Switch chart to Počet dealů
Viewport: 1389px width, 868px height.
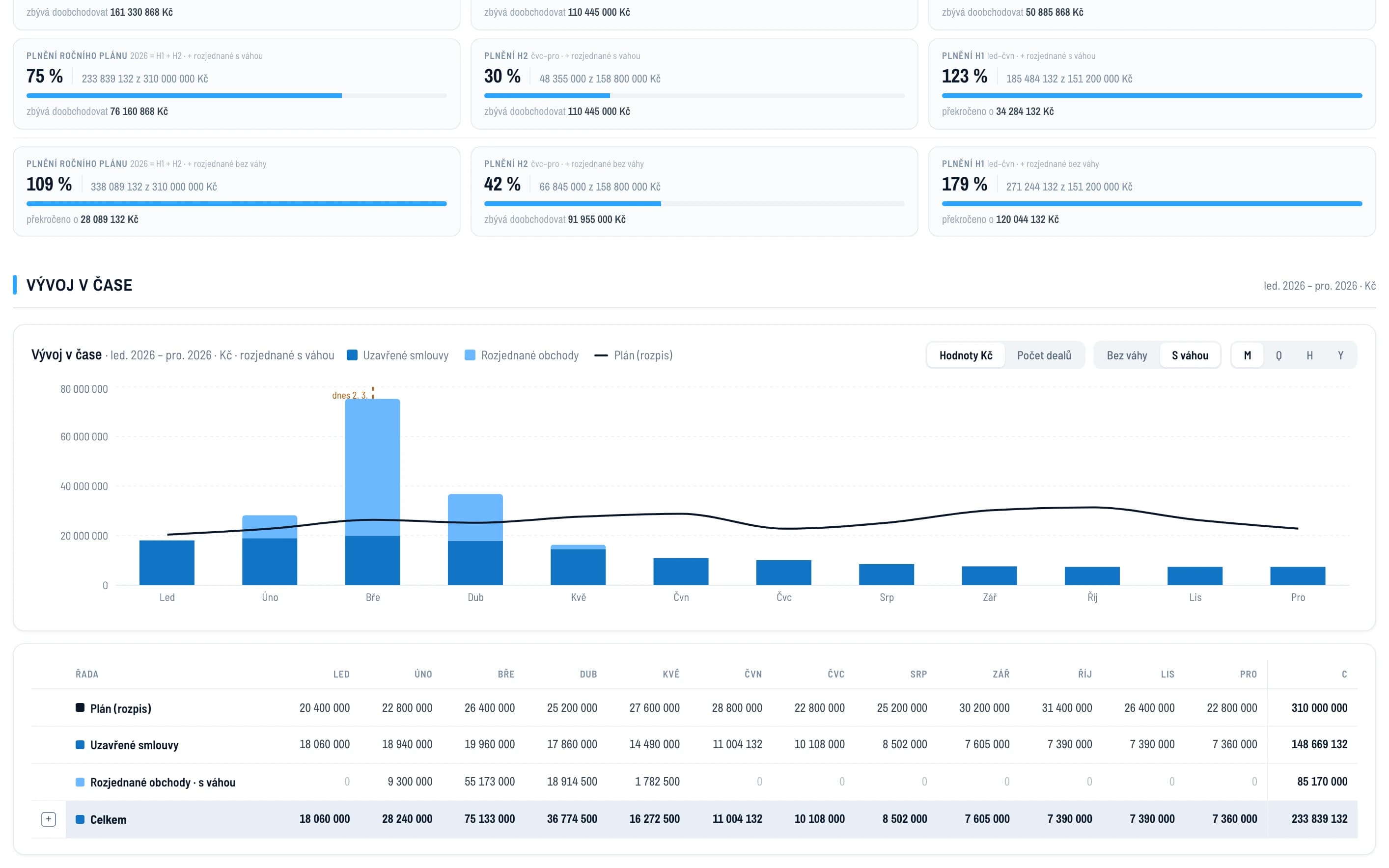click(1044, 355)
